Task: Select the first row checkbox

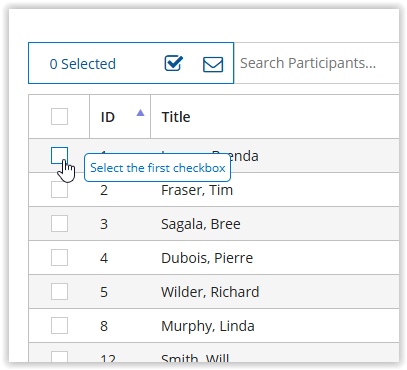Action: 59,156
